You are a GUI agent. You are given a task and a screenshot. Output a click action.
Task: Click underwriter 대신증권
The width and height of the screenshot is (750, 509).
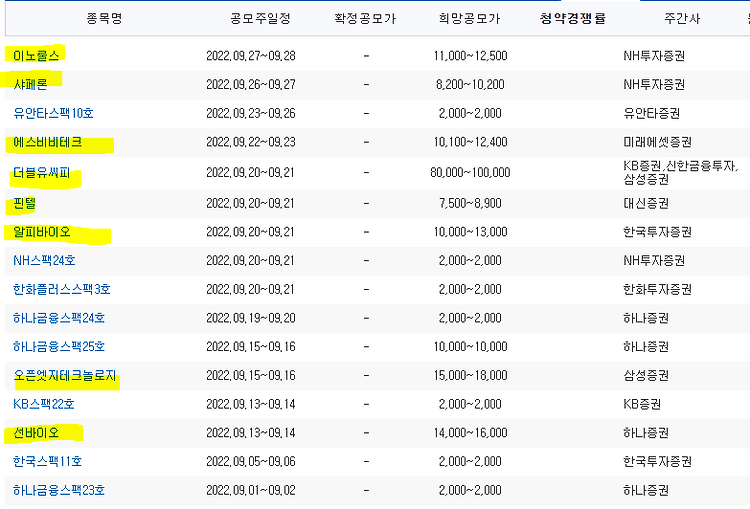click(646, 203)
